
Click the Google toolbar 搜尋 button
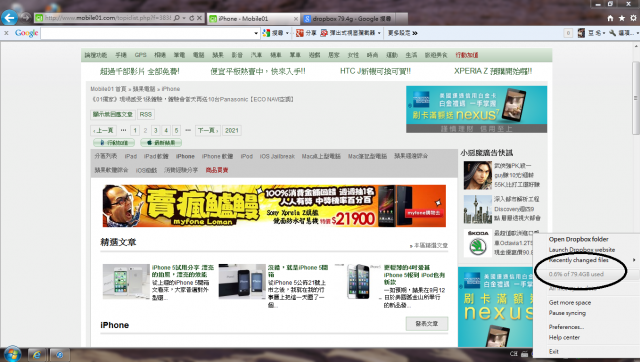pos(274,33)
